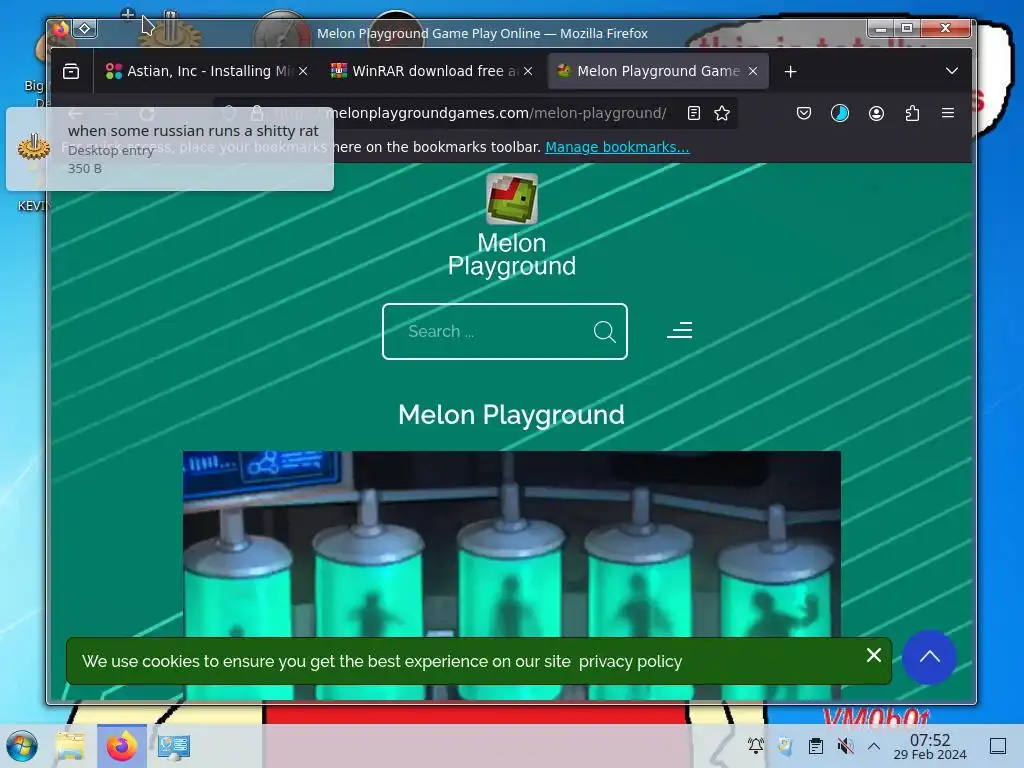Open the site navigation menu lines icon
Viewport: 1024px width, 768px height.
680,330
